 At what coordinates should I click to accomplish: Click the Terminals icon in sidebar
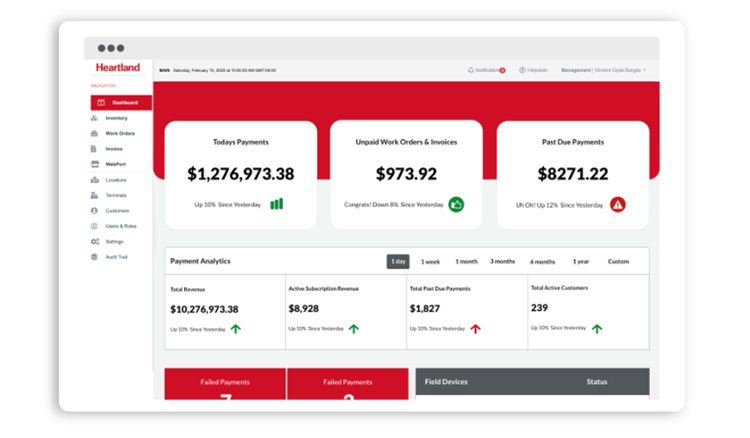coord(95,195)
